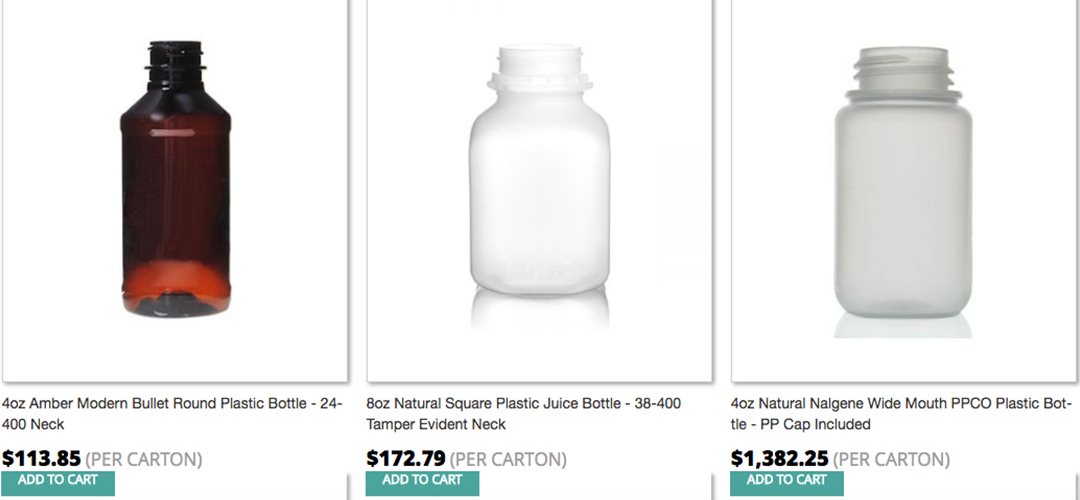
Task: Add the $1,382.25 Nalgene bottle to cart
Action: [787, 482]
